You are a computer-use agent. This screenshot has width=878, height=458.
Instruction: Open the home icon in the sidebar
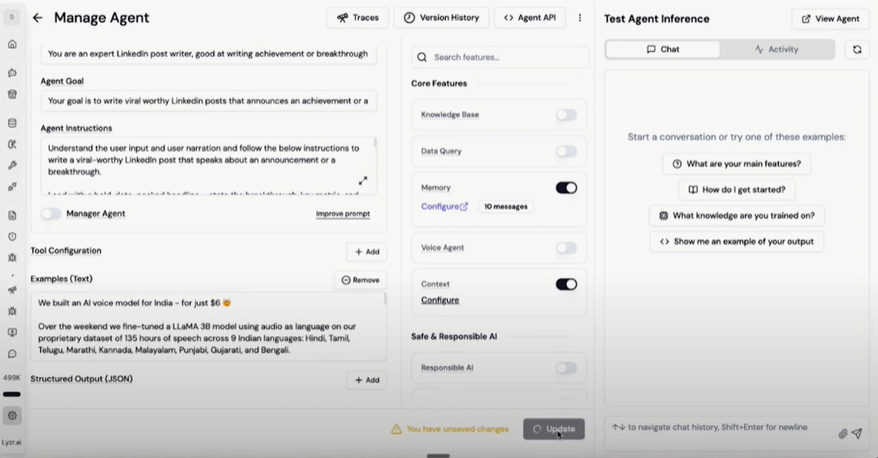click(x=12, y=44)
